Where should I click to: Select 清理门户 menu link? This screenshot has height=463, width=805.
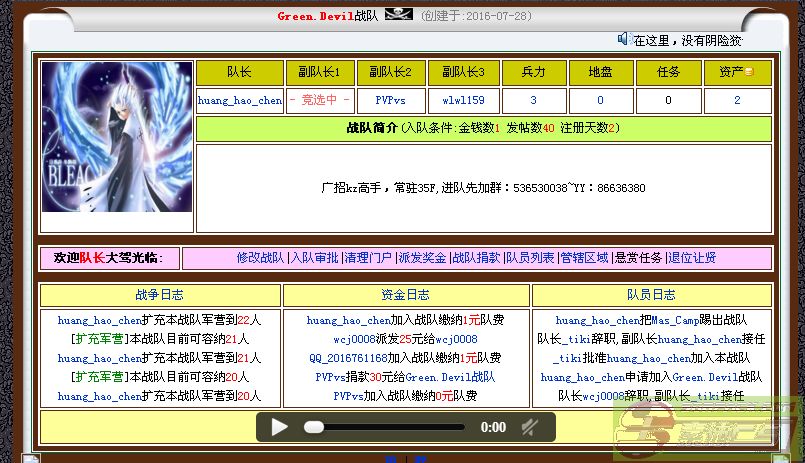pos(368,258)
